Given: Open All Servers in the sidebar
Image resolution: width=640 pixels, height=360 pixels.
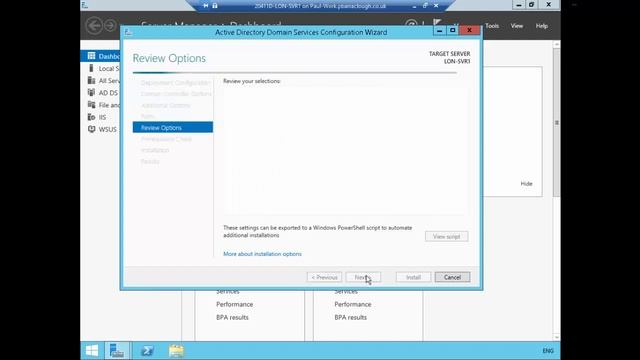Looking at the screenshot, I should click(100, 81).
